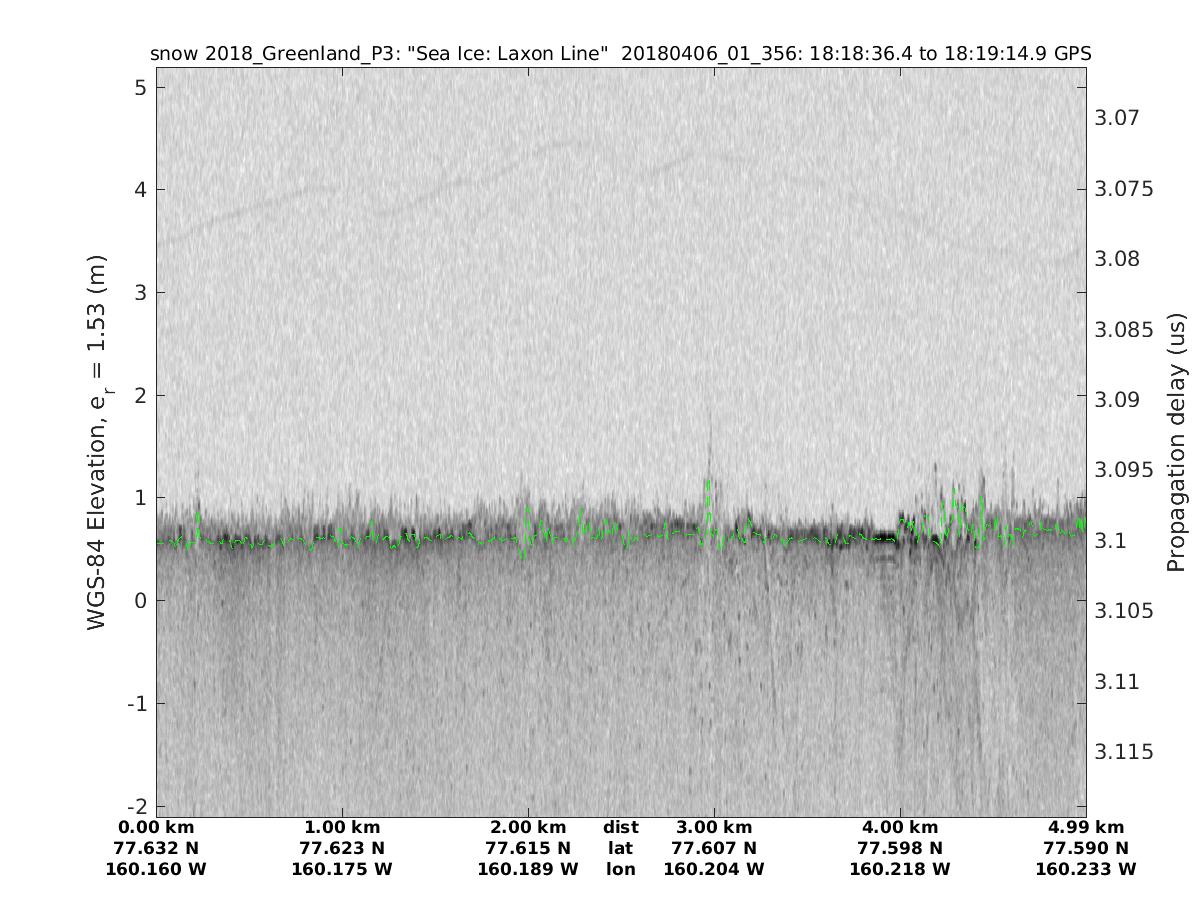Click the 77.607 N latitude label
1200x900 pixels.
tap(714, 848)
